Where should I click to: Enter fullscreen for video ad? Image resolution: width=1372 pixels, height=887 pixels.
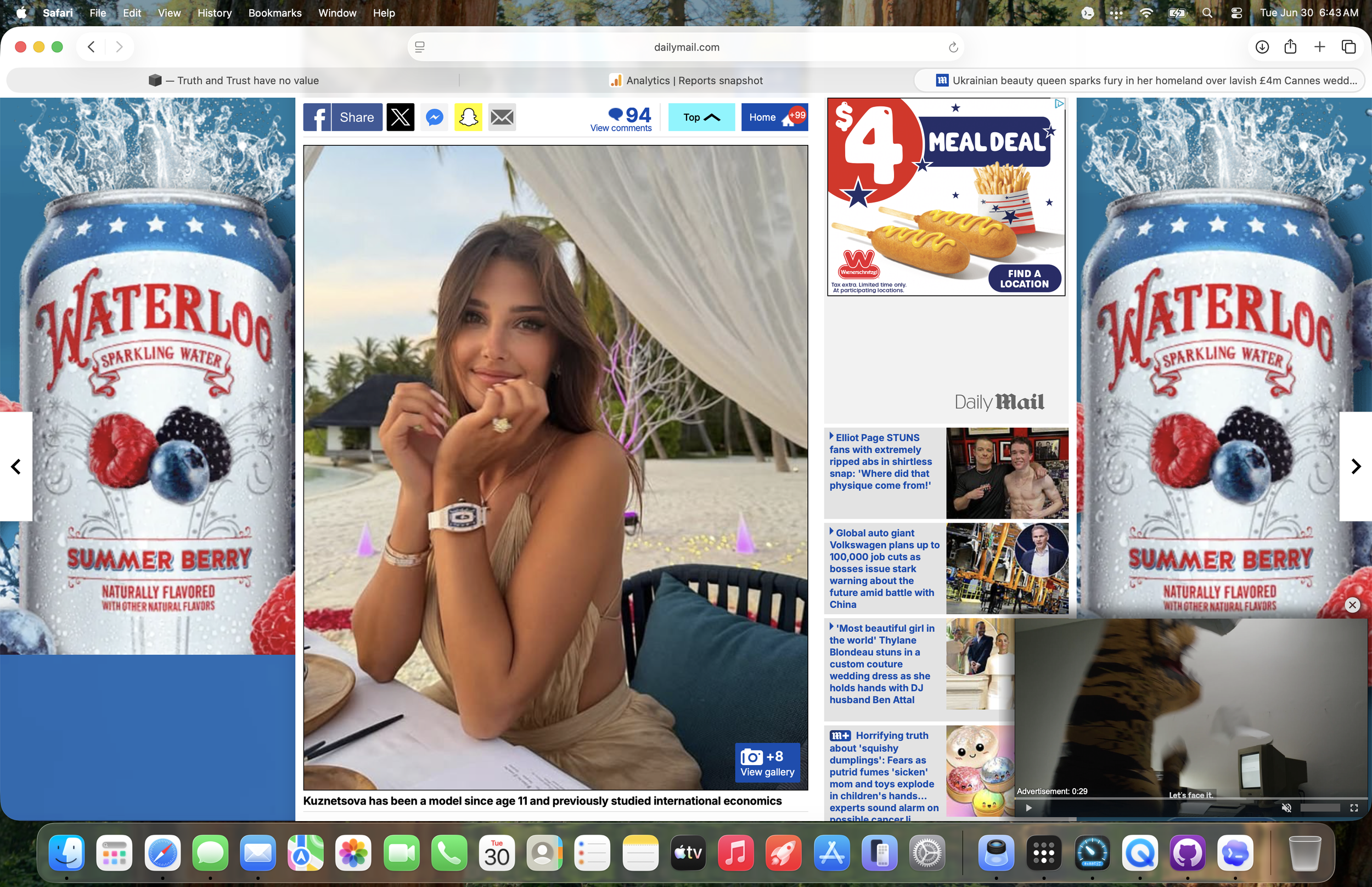coord(1354,807)
